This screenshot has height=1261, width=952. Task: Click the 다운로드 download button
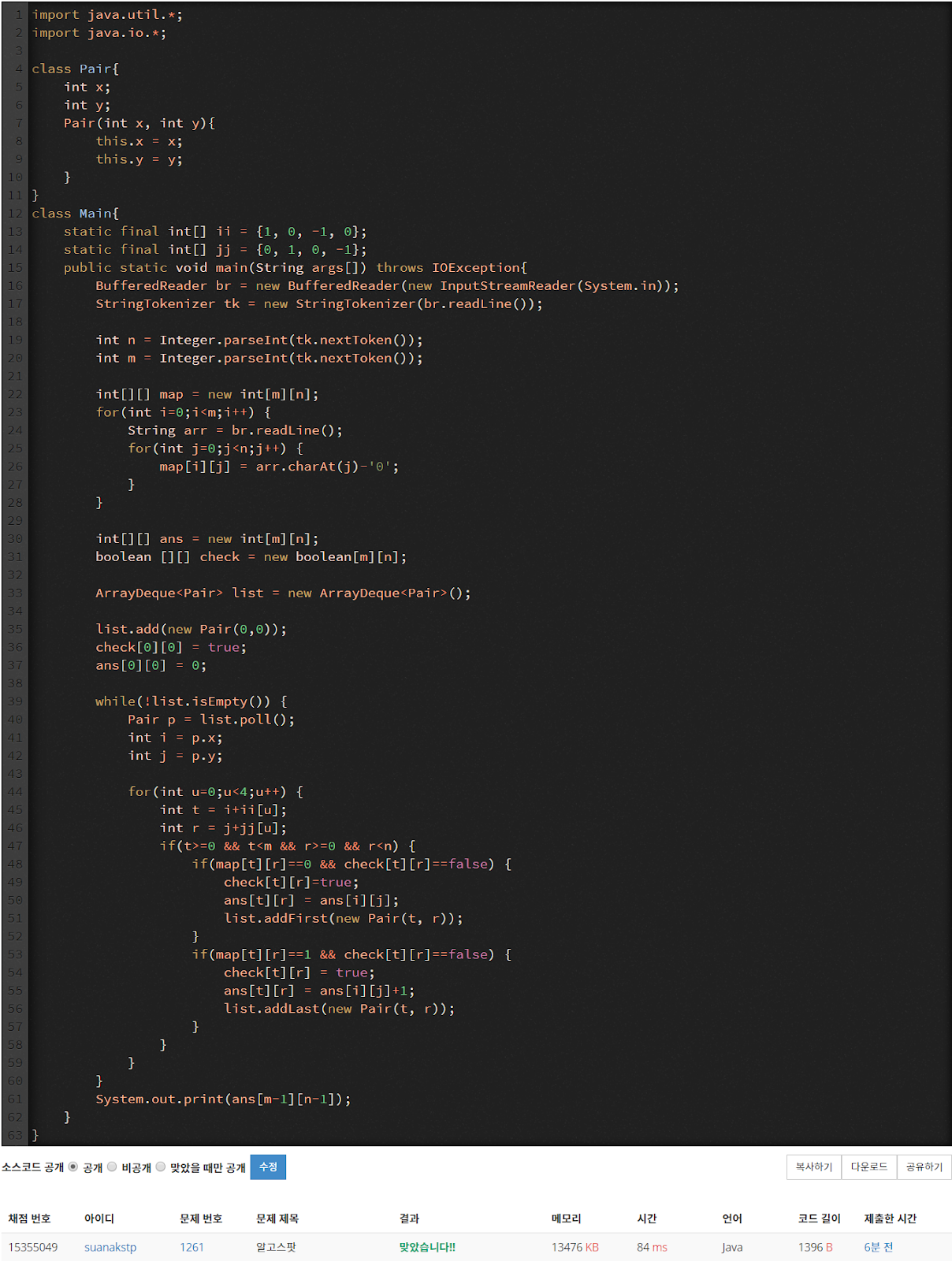[868, 1166]
